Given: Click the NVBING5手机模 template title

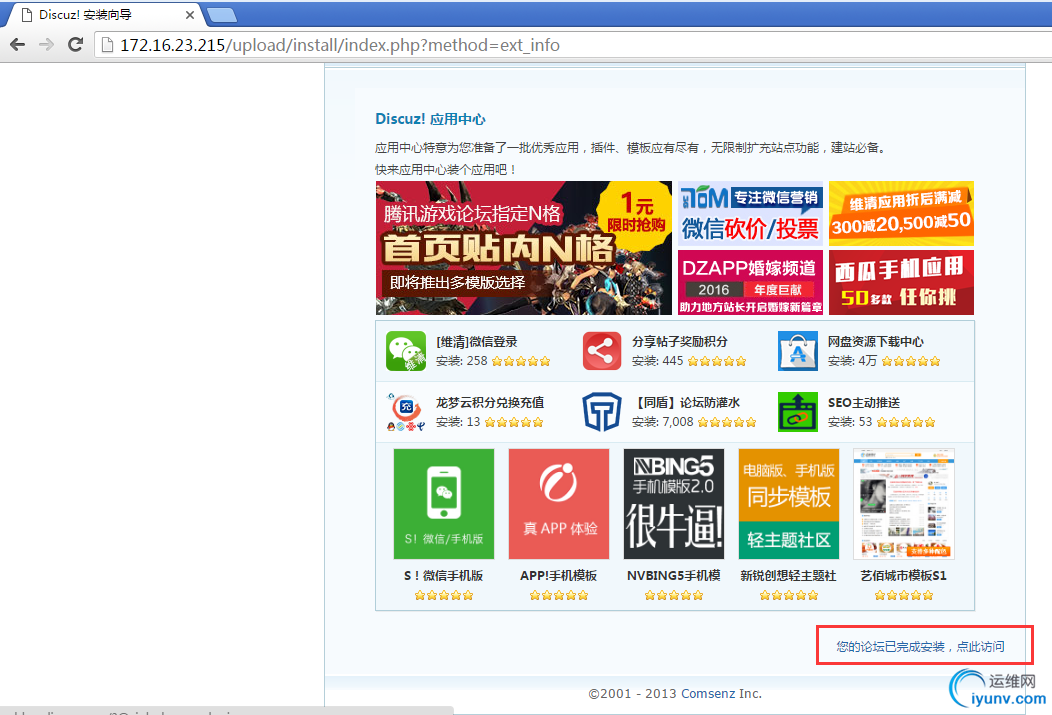Looking at the screenshot, I should [674, 575].
